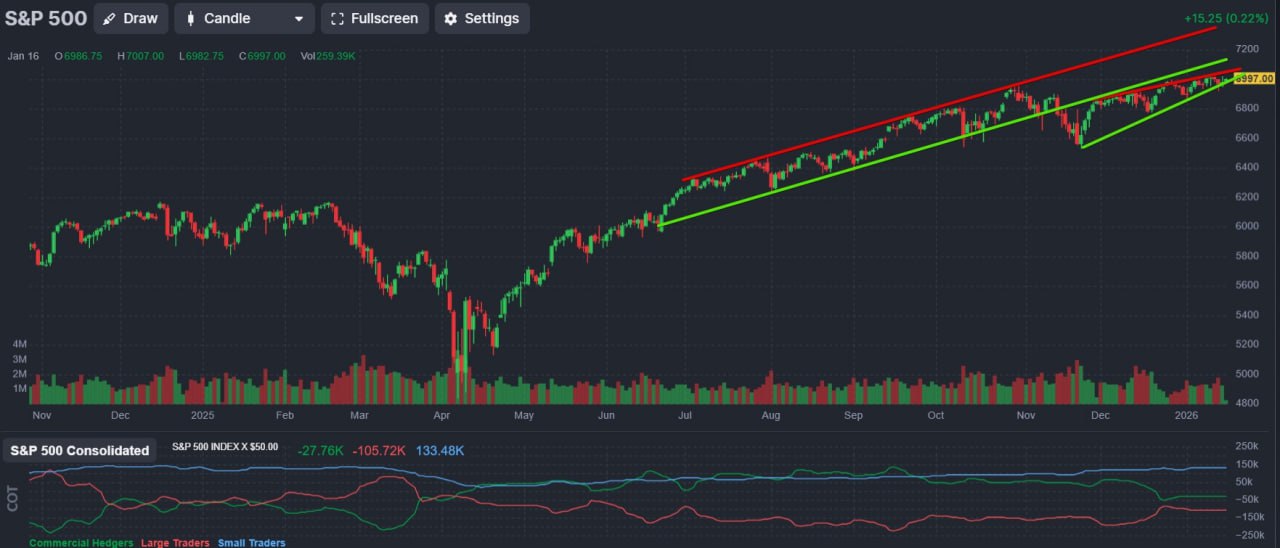Click the red -105.72K large traders value
Image resolution: width=1280 pixels, height=548 pixels.
click(x=379, y=451)
